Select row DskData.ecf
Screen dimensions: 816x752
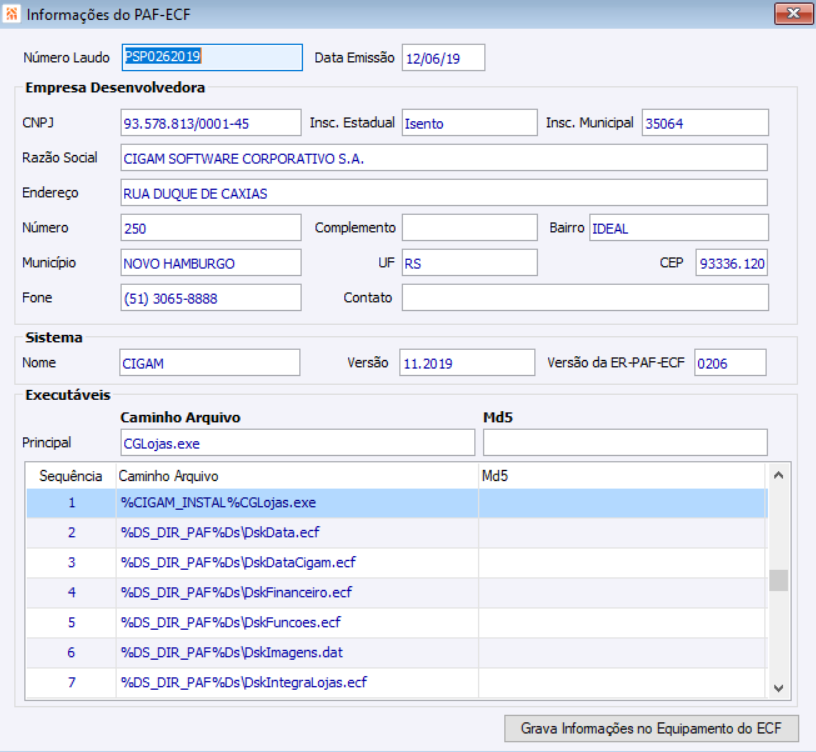[397, 532]
